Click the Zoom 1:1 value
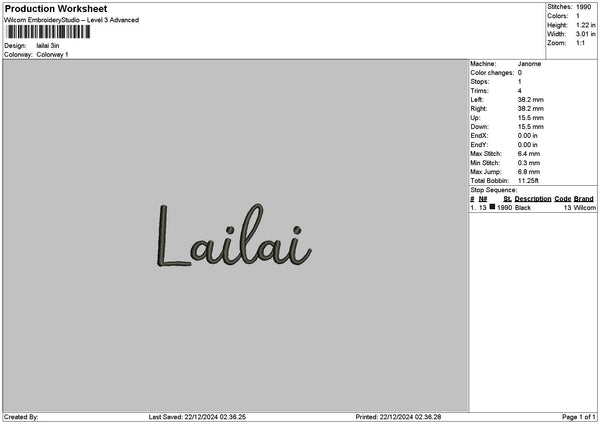Screen dimensions: 600x424 pos(580,43)
